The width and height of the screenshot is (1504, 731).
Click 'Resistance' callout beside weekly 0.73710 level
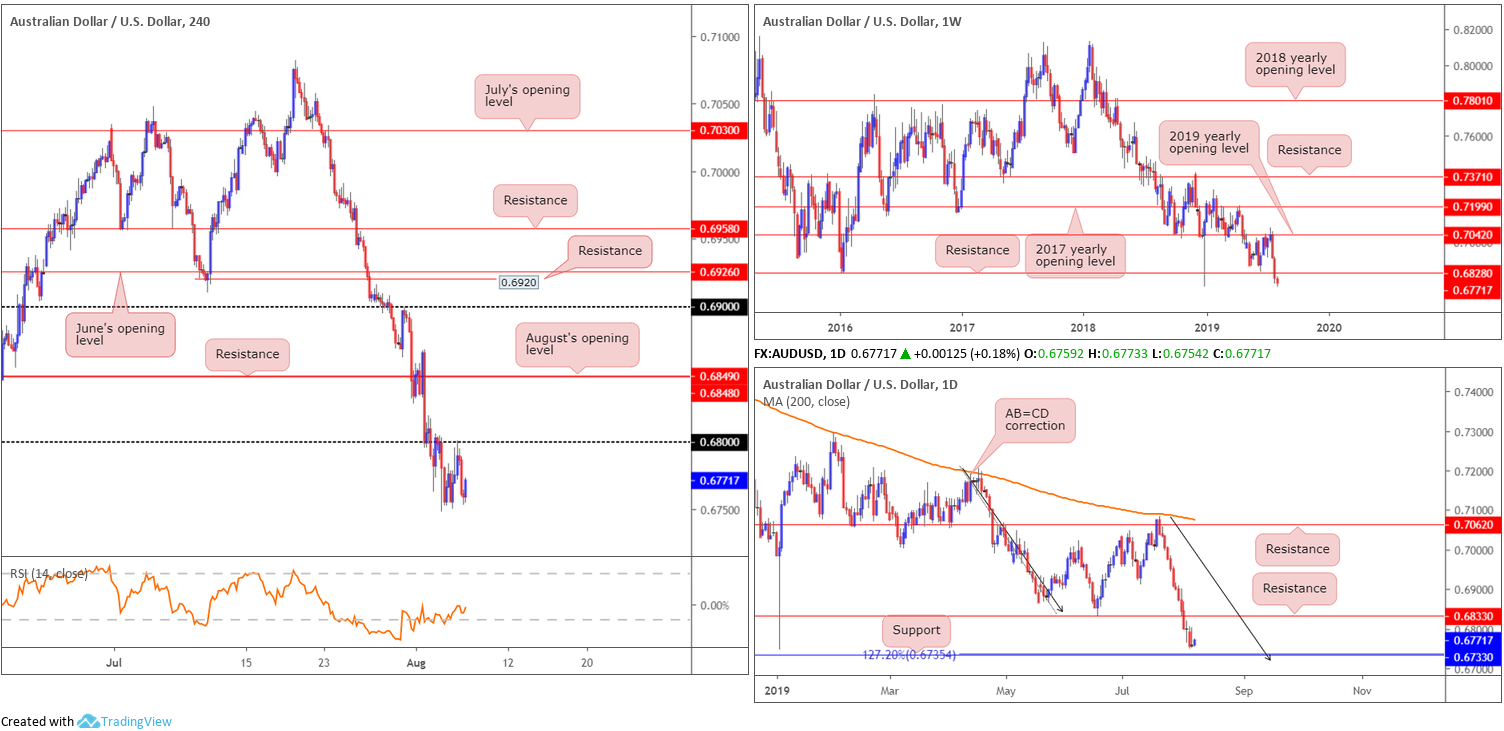1309,150
